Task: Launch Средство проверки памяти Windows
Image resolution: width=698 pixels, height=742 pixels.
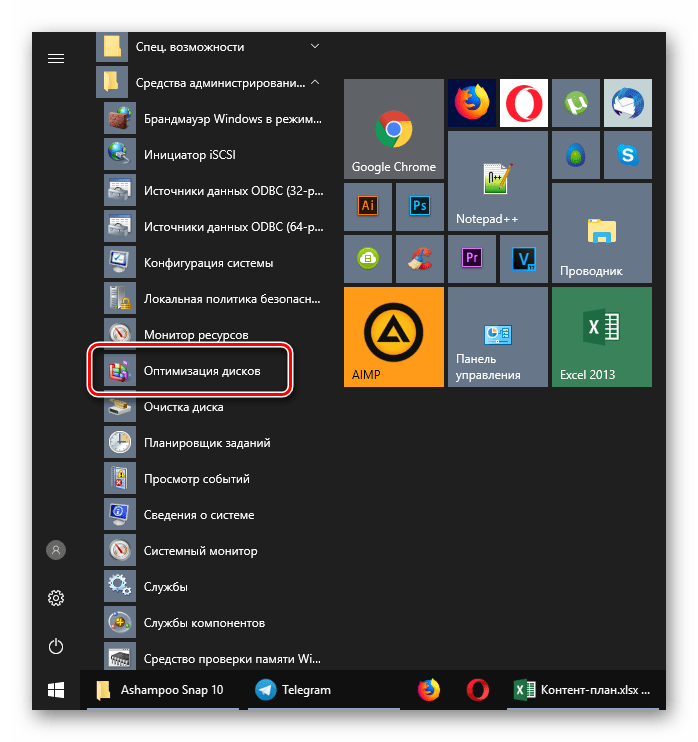Action: (214, 656)
